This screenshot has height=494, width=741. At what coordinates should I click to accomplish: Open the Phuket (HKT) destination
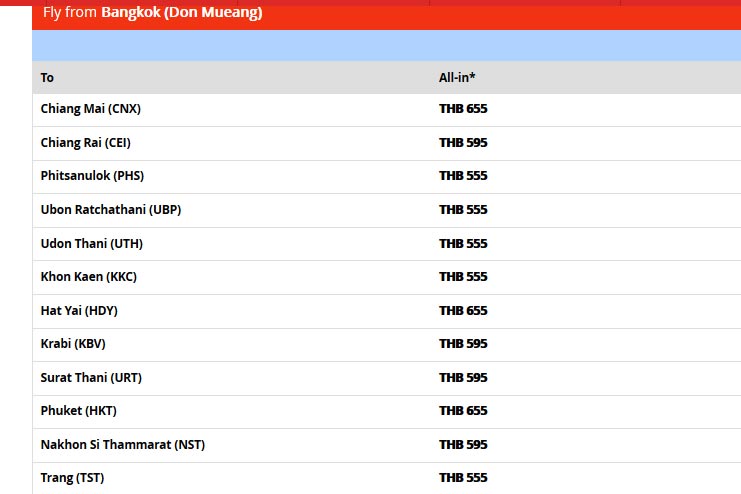[x=79, y=411]
